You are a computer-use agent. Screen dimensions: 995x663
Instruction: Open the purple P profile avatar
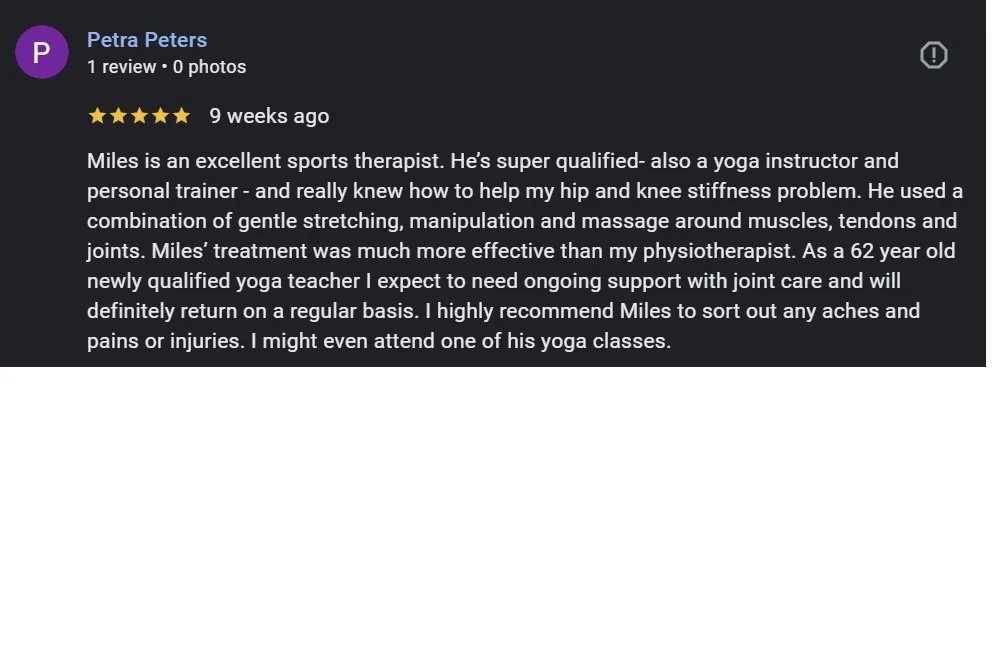(42, 52)
